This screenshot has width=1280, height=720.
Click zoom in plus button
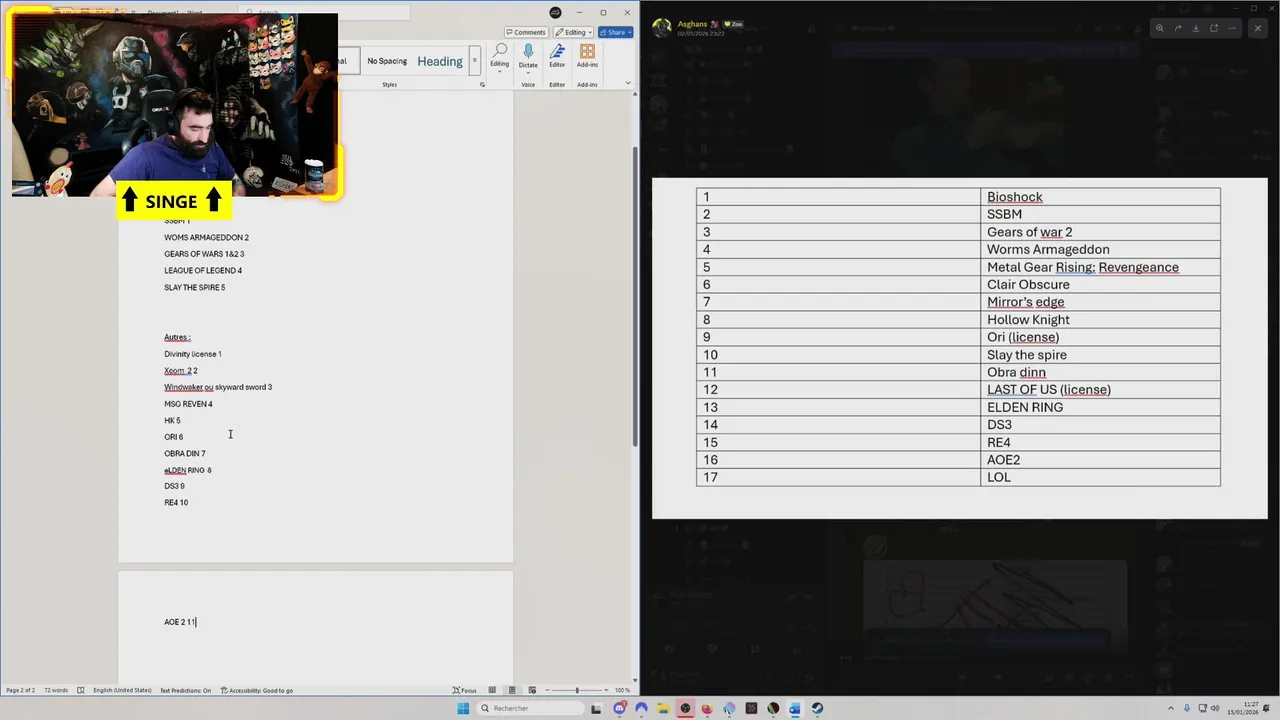(x=606, y=690)
